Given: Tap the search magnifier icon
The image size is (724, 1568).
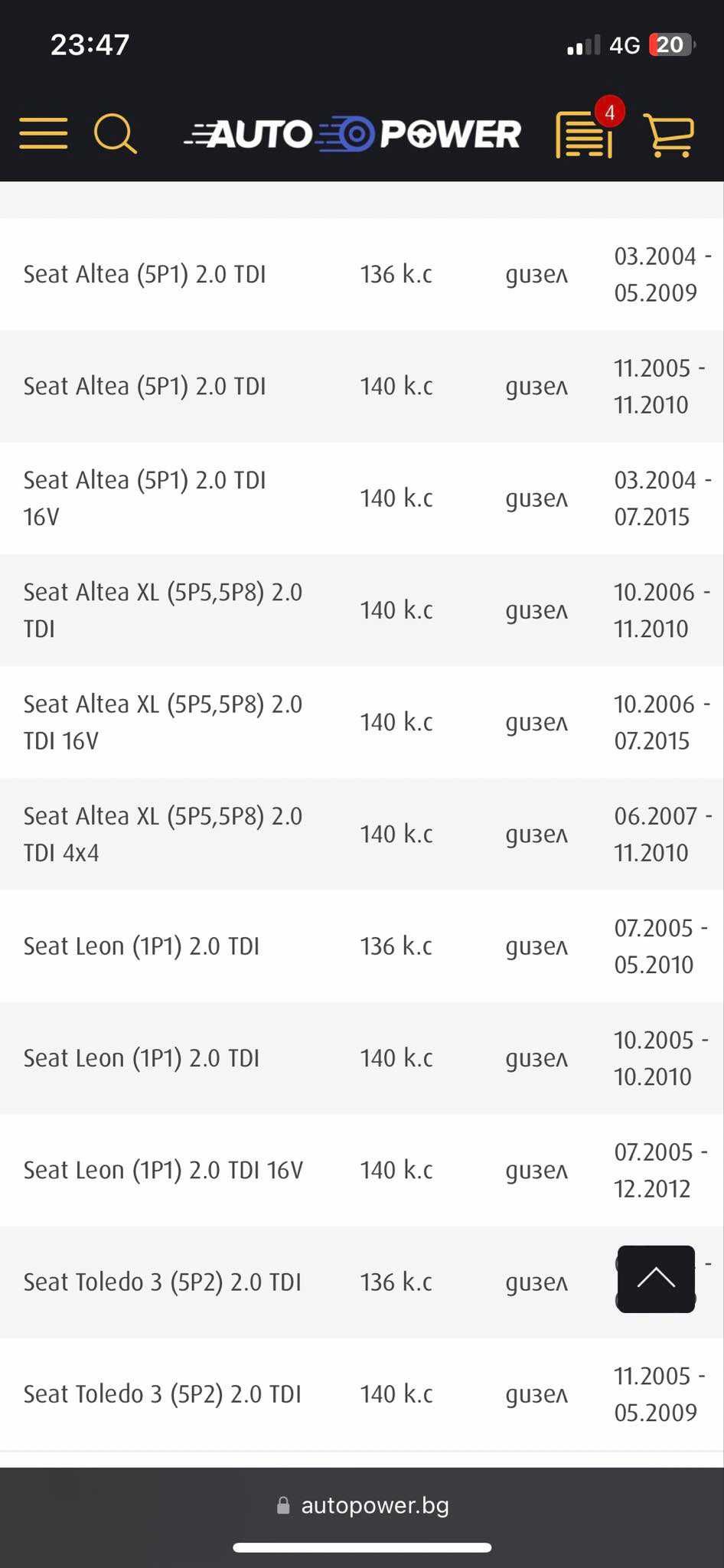Looking at the screenshot, I should tap(116, 134).
